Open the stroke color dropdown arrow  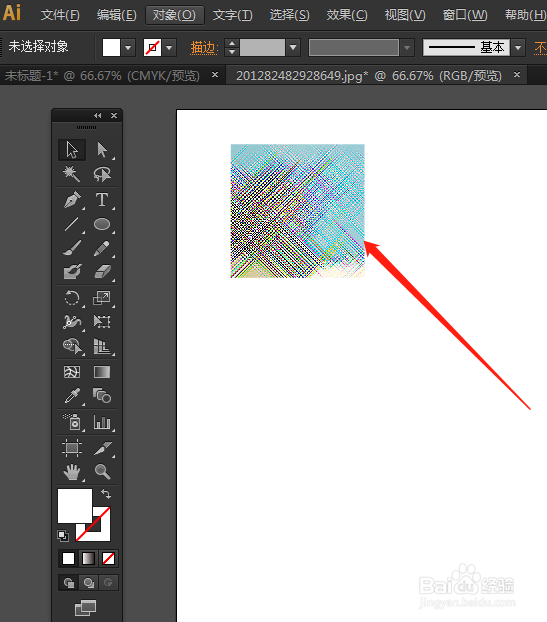coord(169,48)
